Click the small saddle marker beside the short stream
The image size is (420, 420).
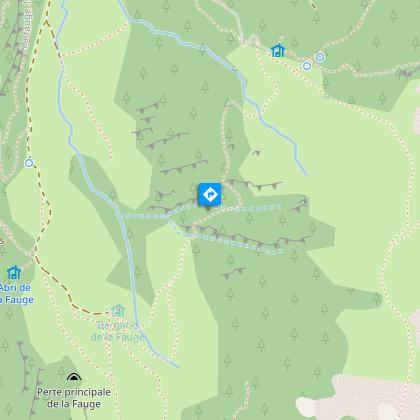pyautogui.click(x=256, y=153)
